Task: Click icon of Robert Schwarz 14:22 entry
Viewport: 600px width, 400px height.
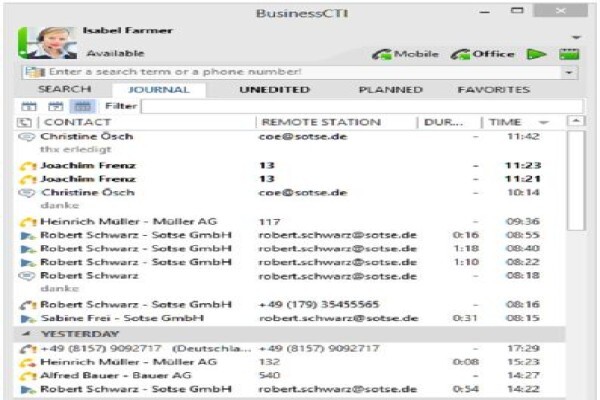Action: [28, 390]
